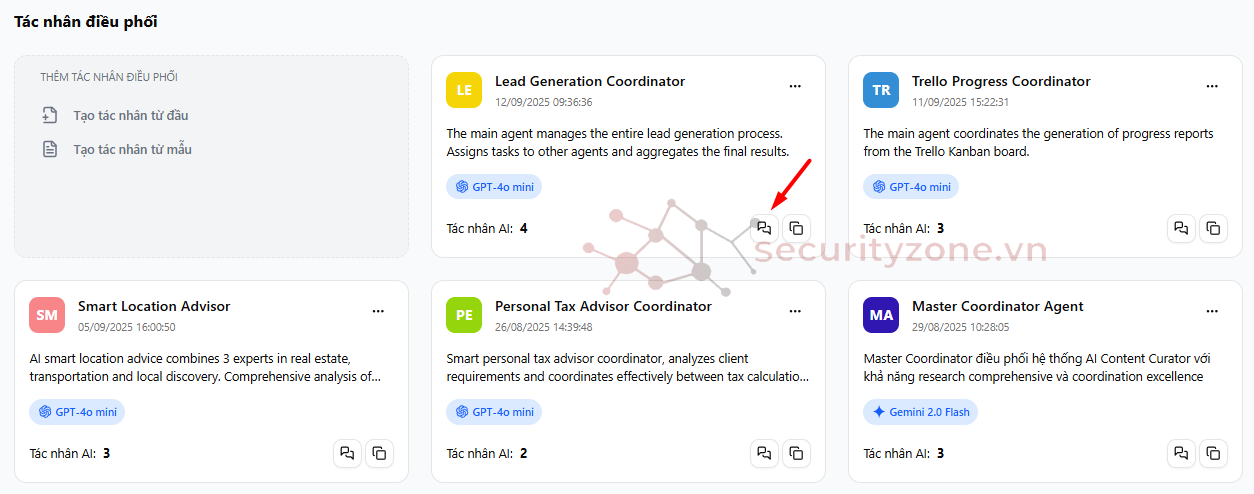This screenshot has height=494, width=1254.
Task: Open chat for Trello Progress Coordinator
Action: pyautogui.click(x=1181, y=228)
